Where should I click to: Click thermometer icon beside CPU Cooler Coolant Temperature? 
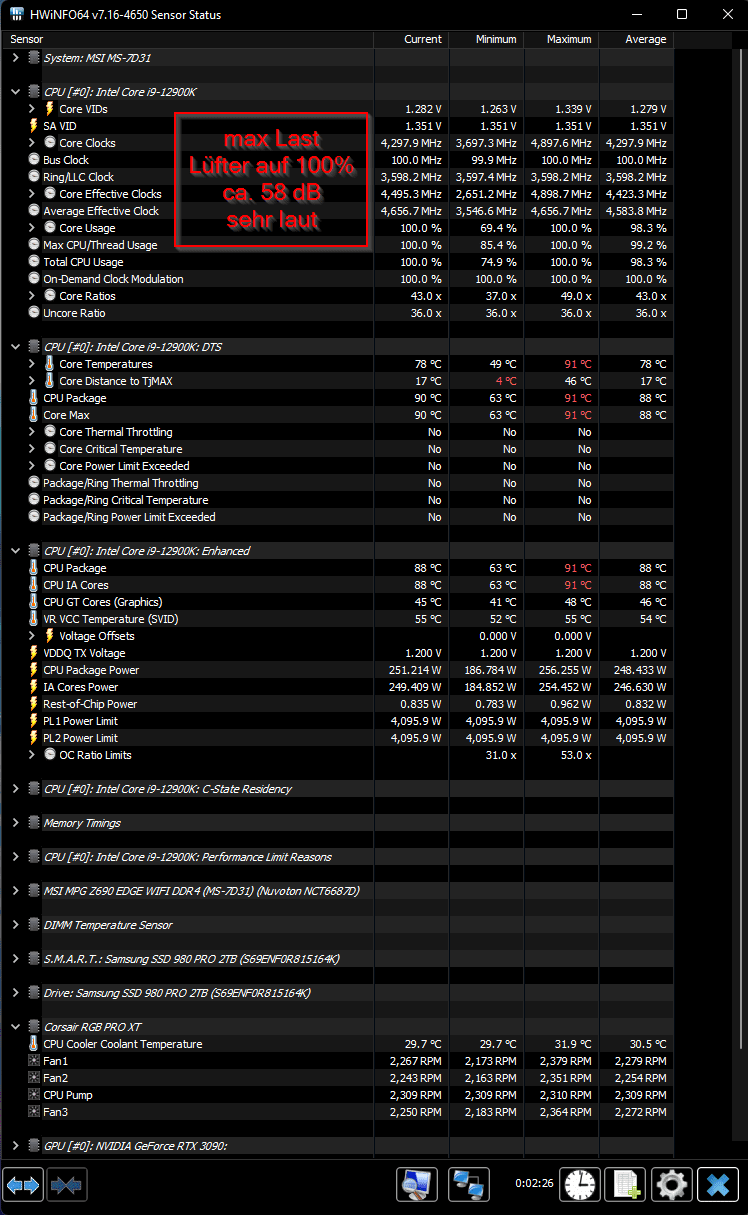tap(35, 1044)
